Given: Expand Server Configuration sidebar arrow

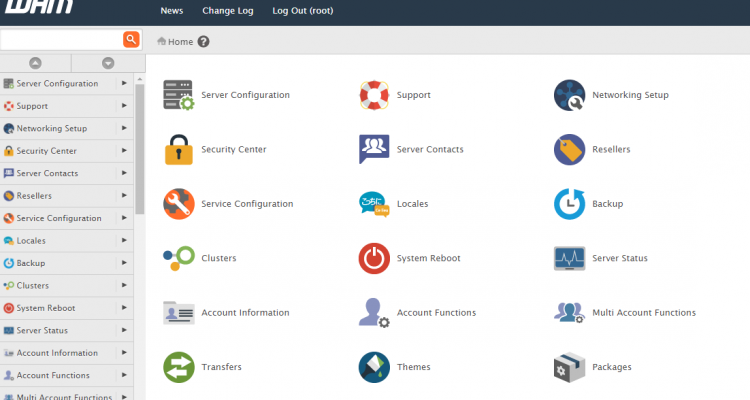Looking at the screenshot, I should point(124,83).
